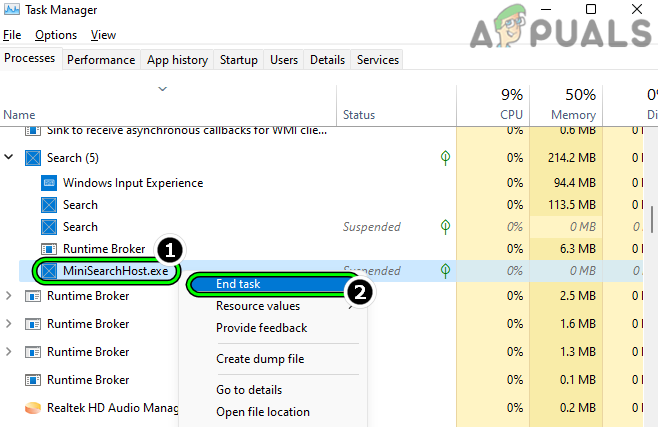Open the File menu
This screenshot has width=658, height=427.
[12, 35]
